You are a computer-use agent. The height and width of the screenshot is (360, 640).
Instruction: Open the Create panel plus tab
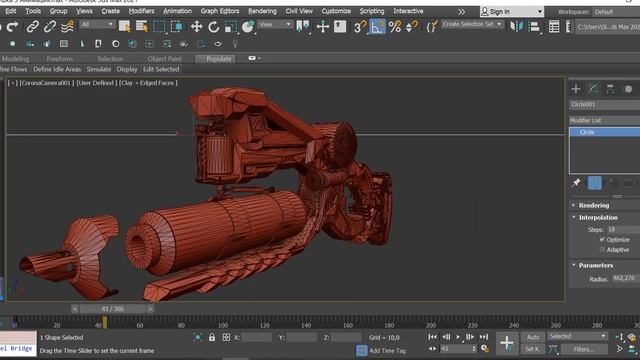click(576, 89)
